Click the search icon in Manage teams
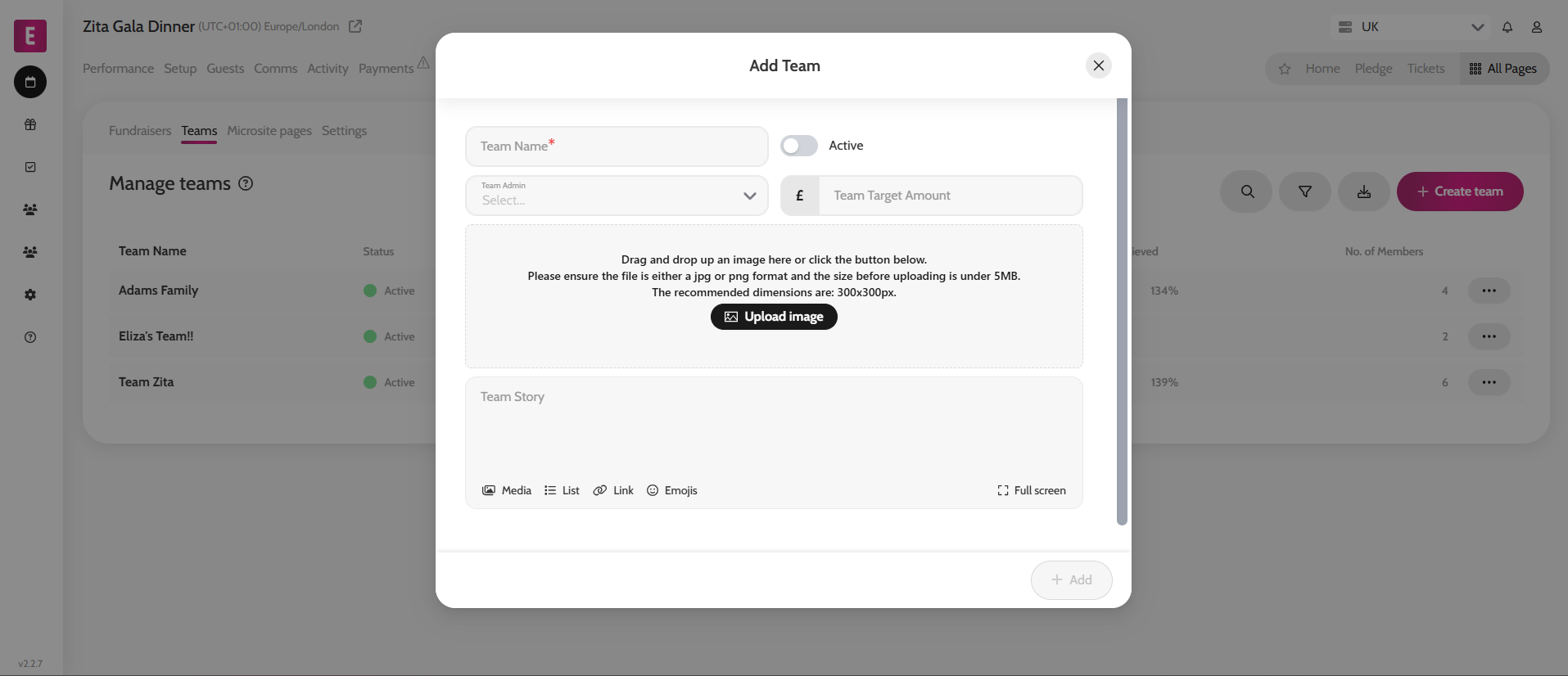This screenshot has height=676, width=1568. [x=1246, y=192]
